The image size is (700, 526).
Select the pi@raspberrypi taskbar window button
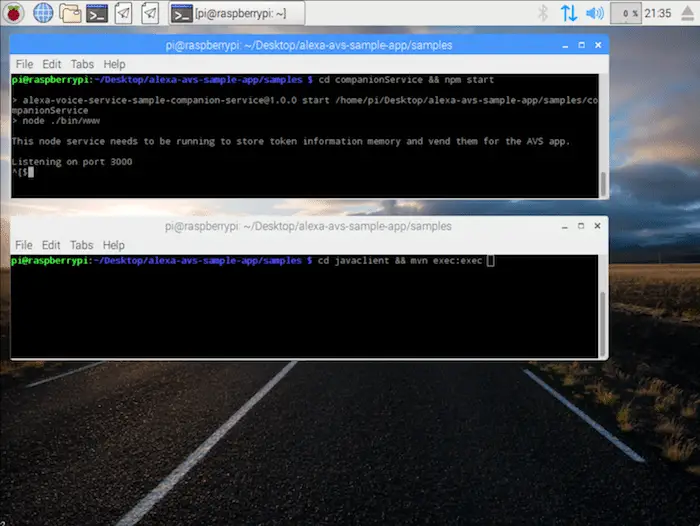pyautogui.click(x=237, y=13)
